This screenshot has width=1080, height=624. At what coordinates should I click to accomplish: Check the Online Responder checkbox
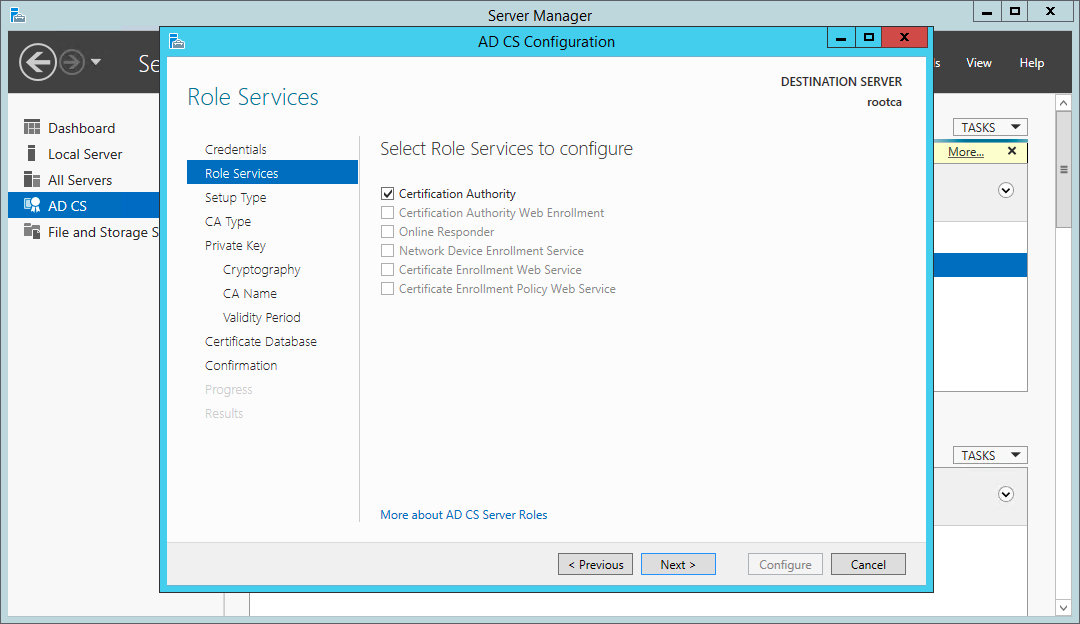point(388,231)
